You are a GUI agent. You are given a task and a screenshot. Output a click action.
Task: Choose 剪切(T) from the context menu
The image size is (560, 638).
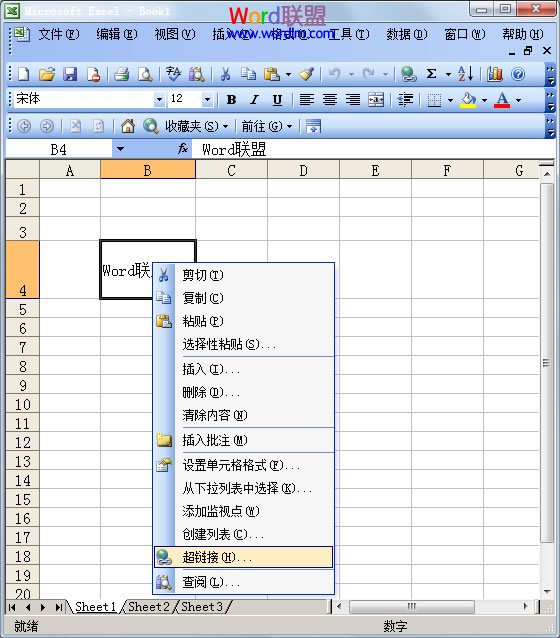coord(243,275)
